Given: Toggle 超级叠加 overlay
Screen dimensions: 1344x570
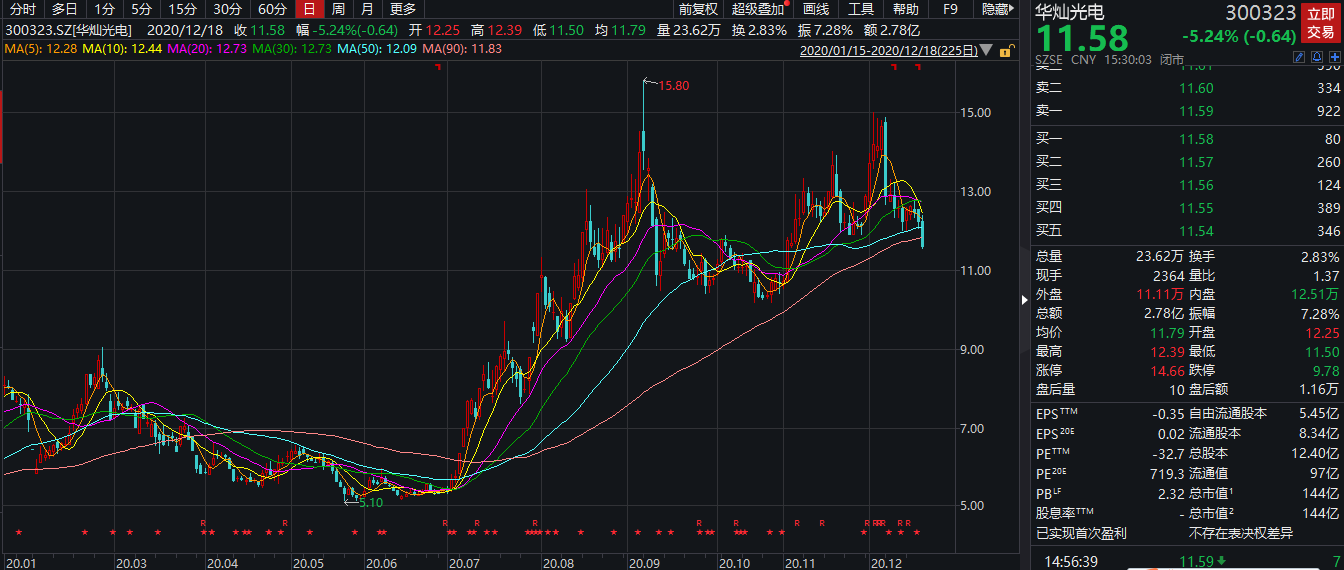Looking at the screenshot, I should click(758, 9).
